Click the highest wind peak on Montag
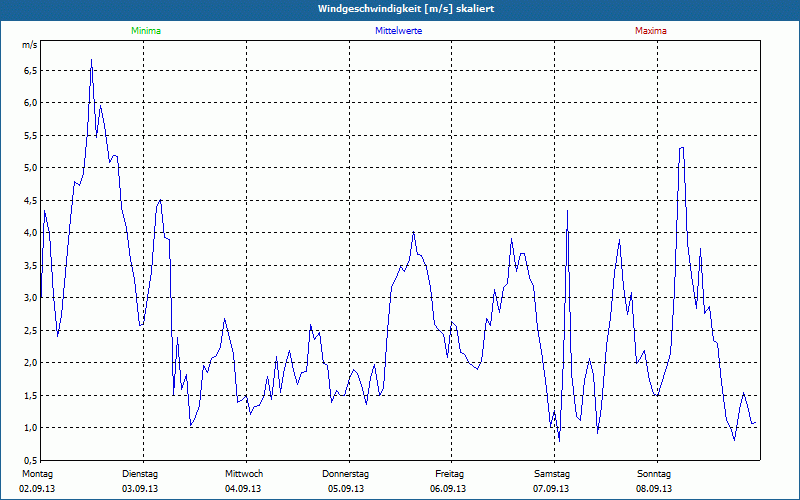800x500 pixels. tap(91, 60)
